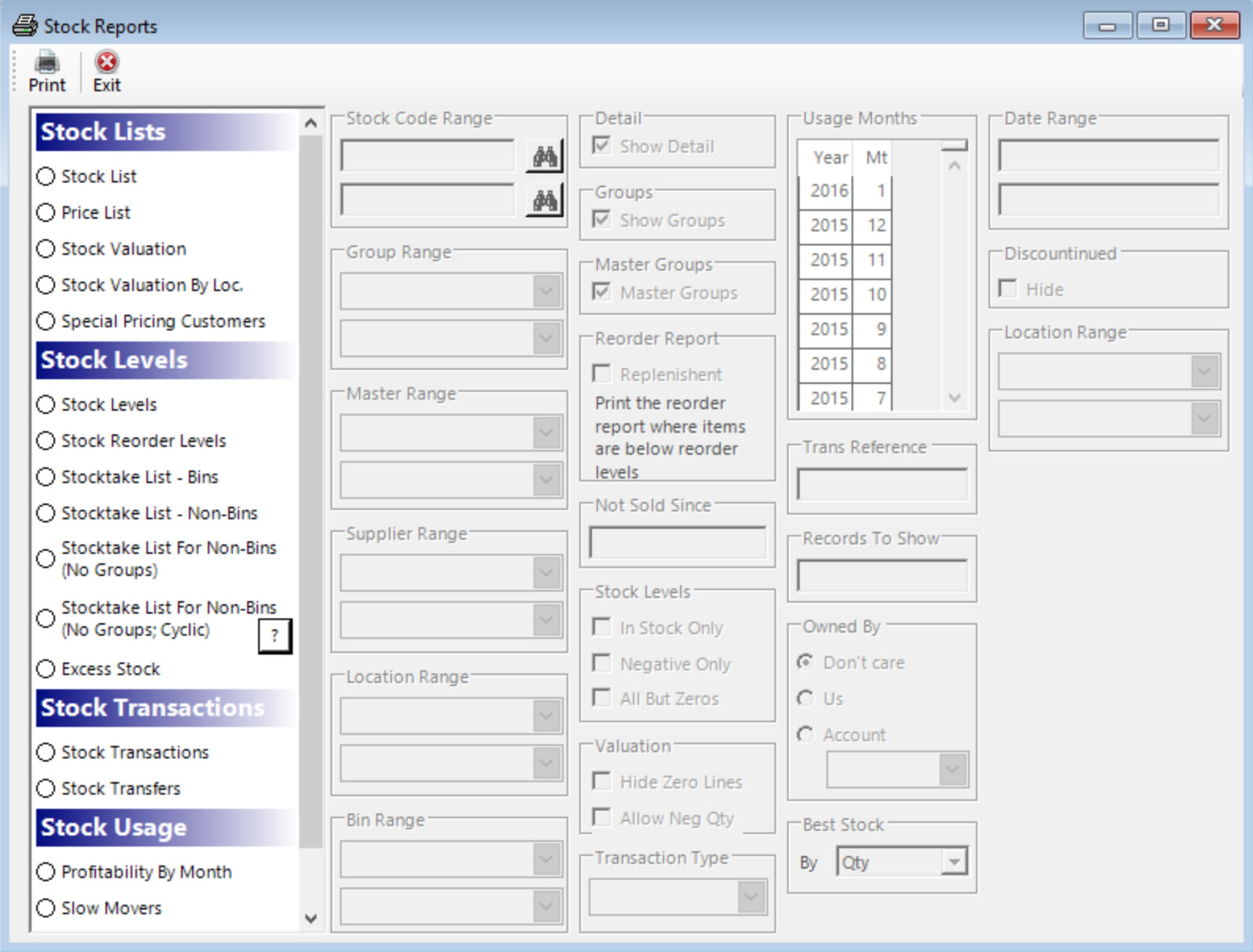Image resolution: width=1253 pixels, height=952 pixels.
Task: Open the first Supplier Range dropdown
Action: click(546, 573)
